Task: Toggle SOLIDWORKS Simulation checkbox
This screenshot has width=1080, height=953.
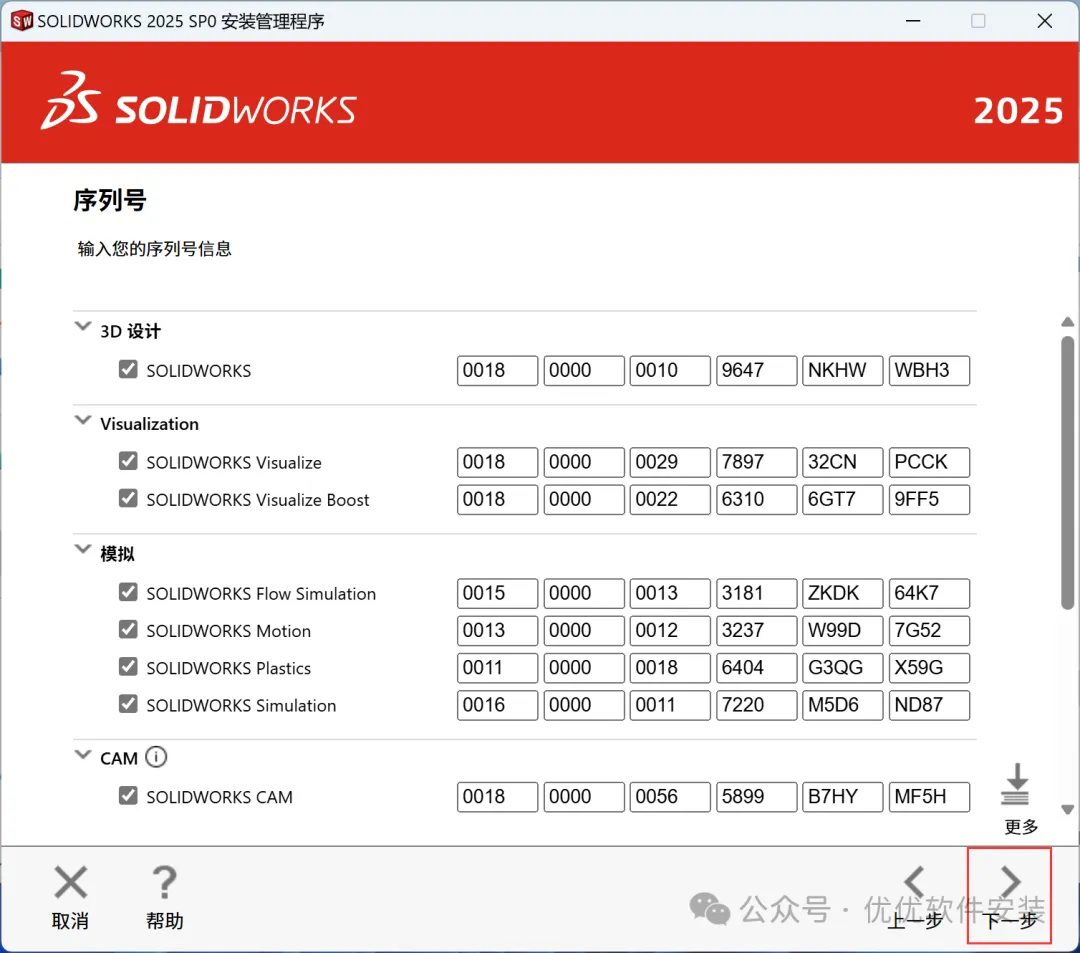Action: click(x=128, y=704)
